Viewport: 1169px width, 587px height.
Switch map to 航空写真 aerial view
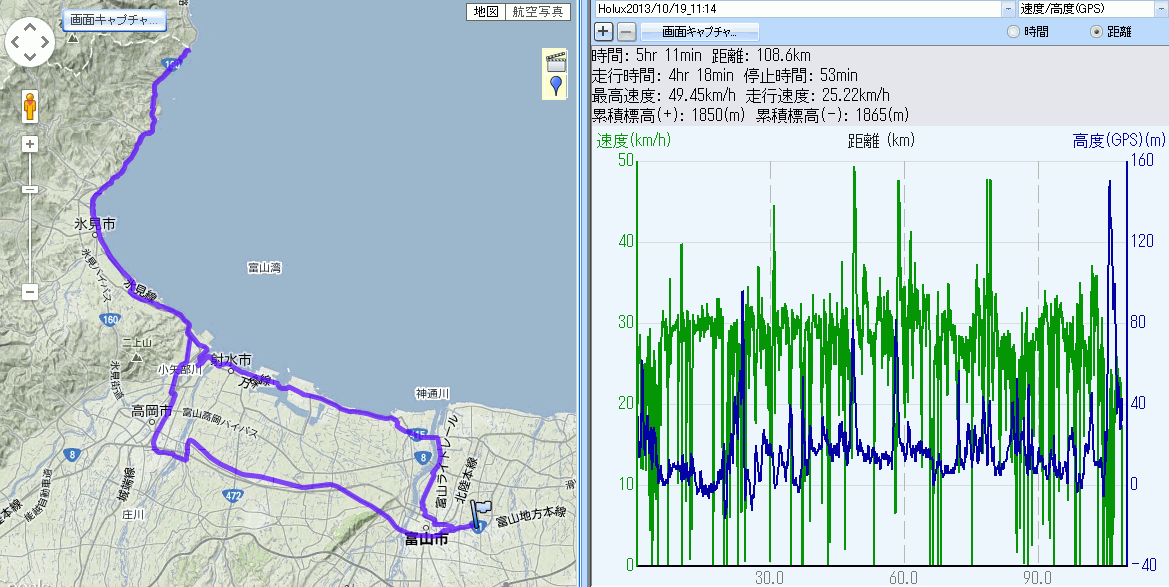click(x=537, y=12)
